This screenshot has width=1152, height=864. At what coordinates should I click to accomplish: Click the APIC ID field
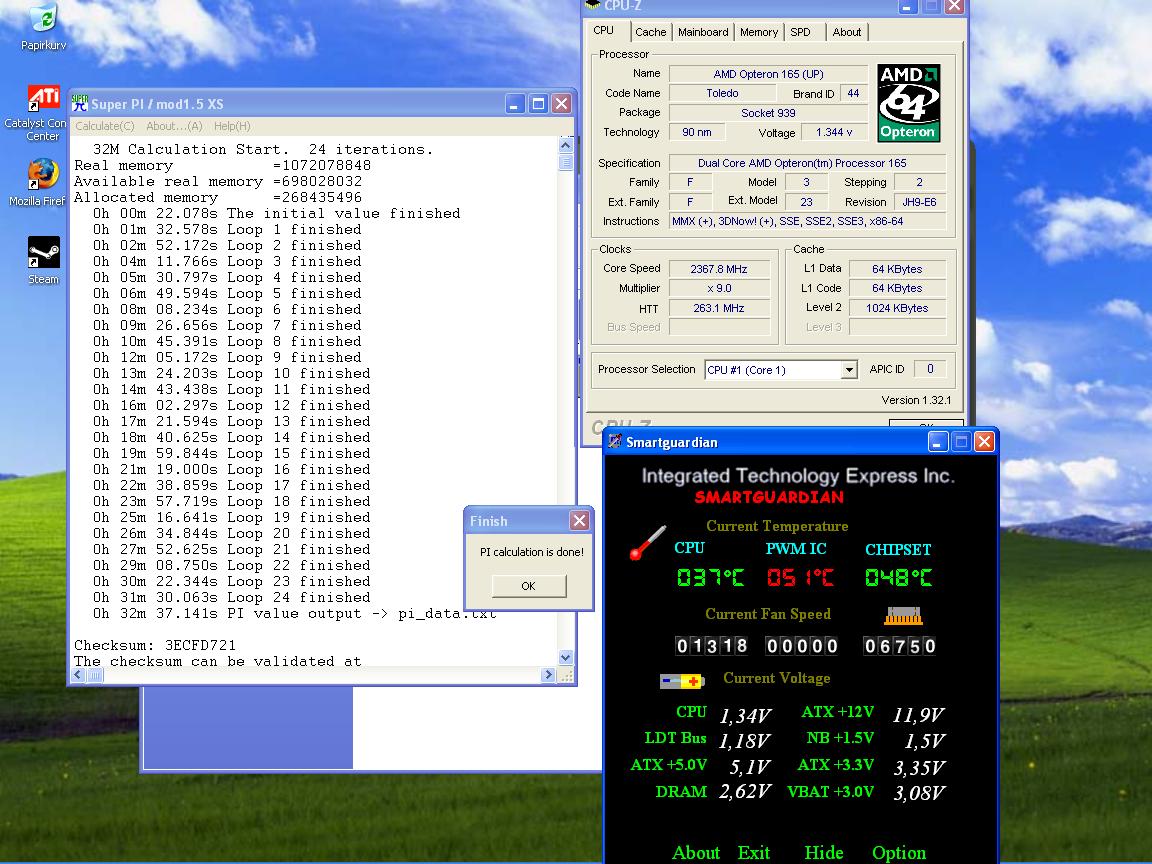pyautogui.click(x=930, y=369)
